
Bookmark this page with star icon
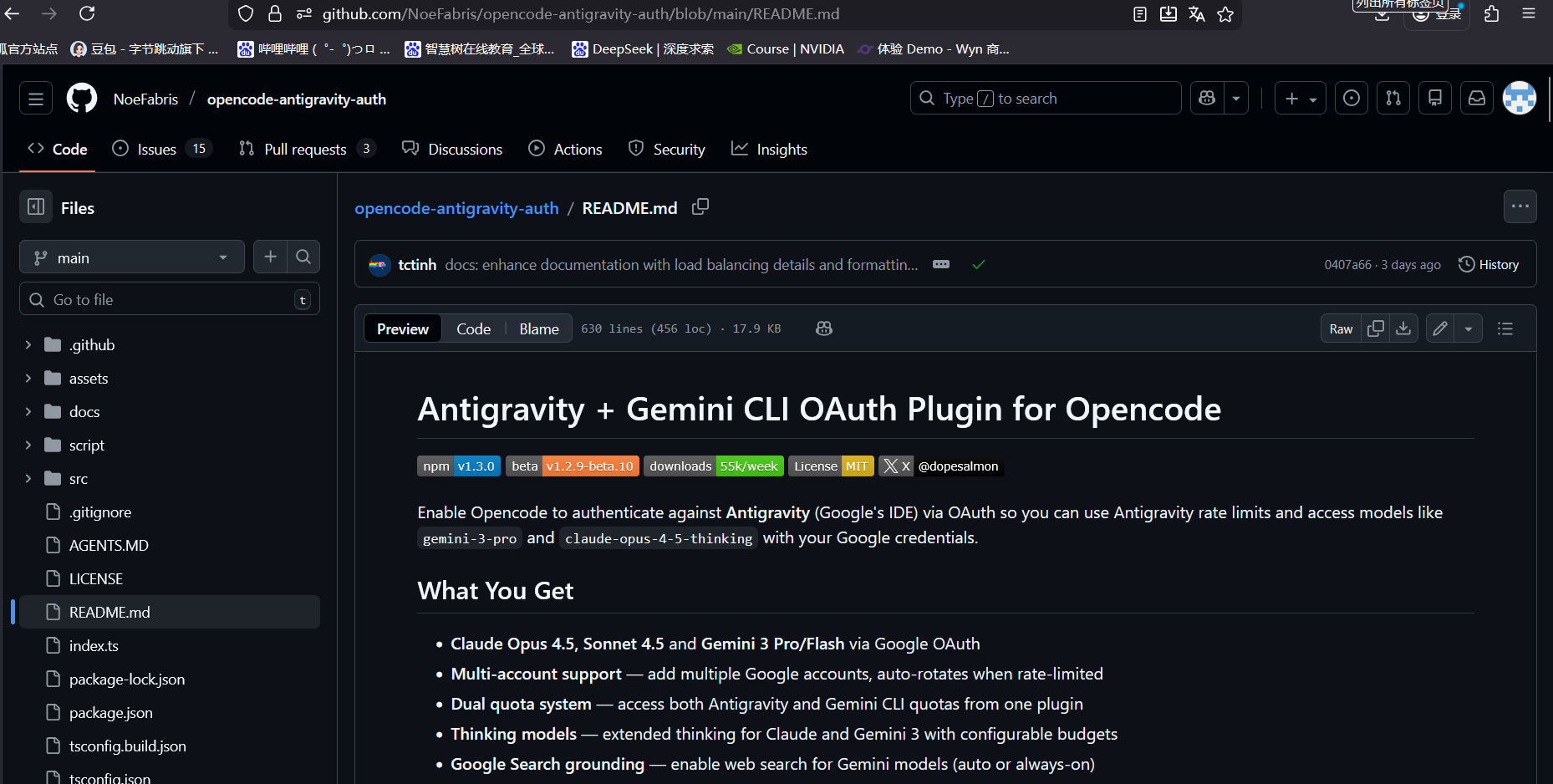tap(1225, 14)
